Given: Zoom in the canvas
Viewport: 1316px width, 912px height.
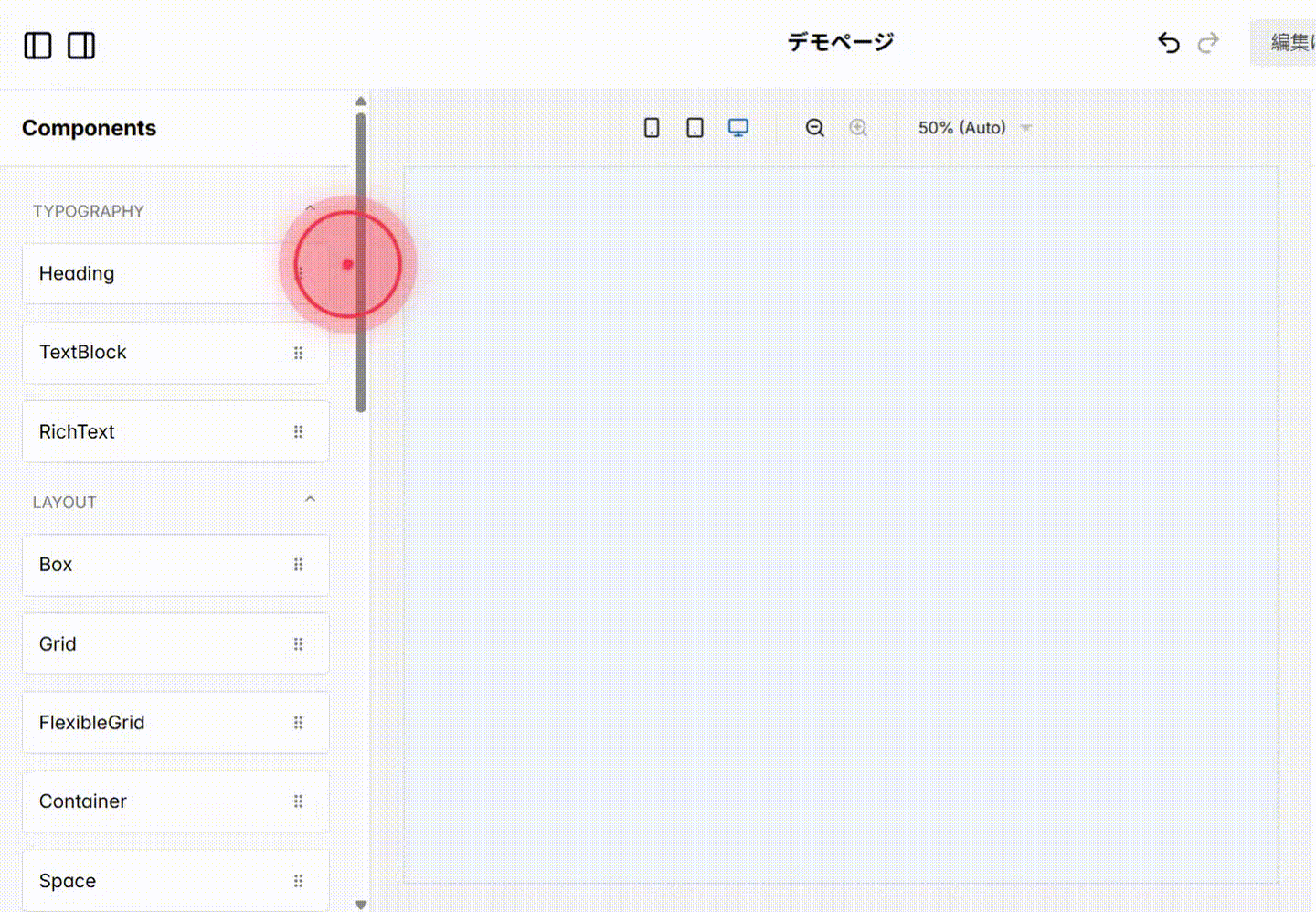Looking at the screenshot, I should pos(858,128).
